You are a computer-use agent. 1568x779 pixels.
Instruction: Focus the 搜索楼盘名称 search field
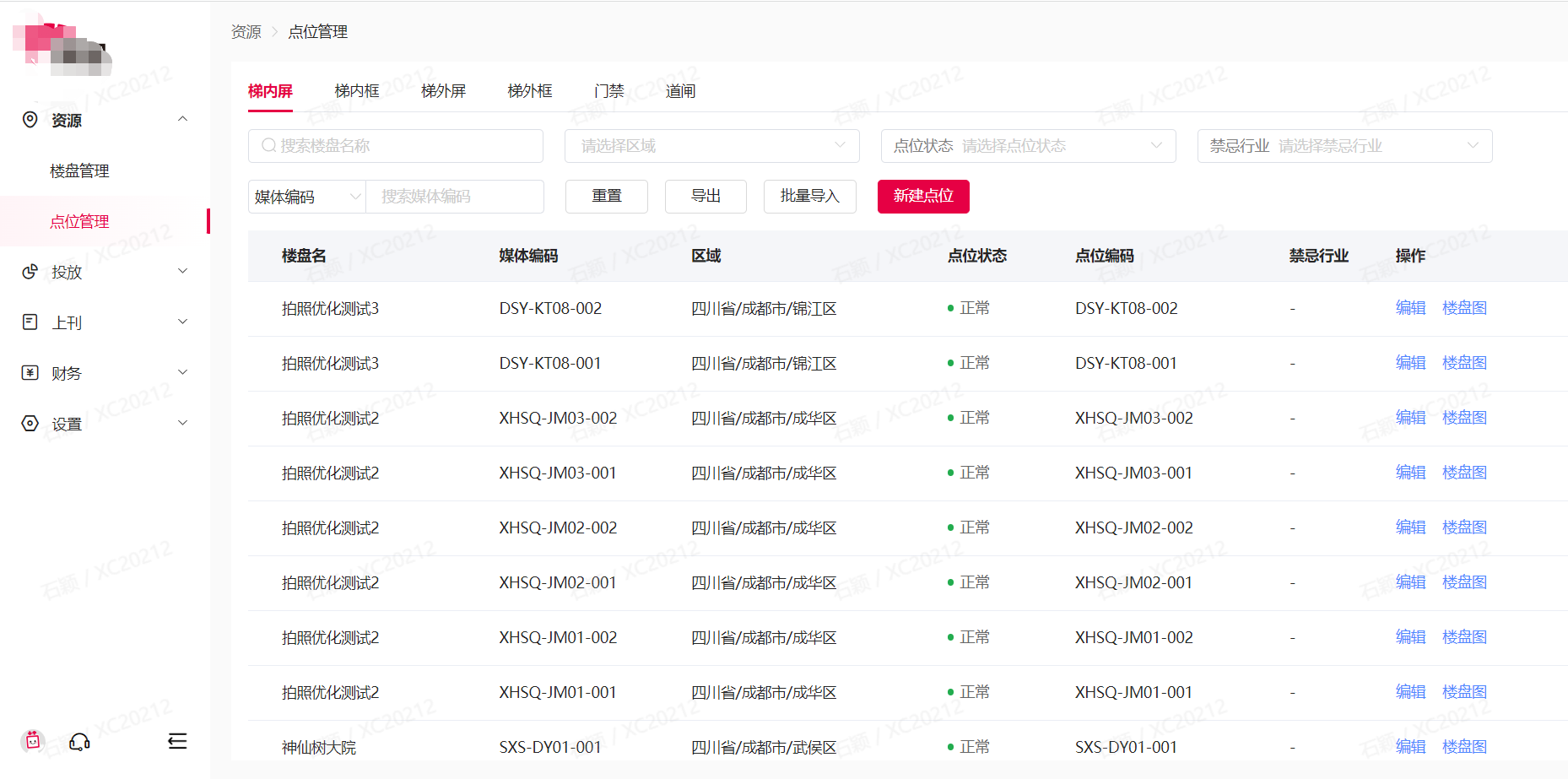point(396,146)
